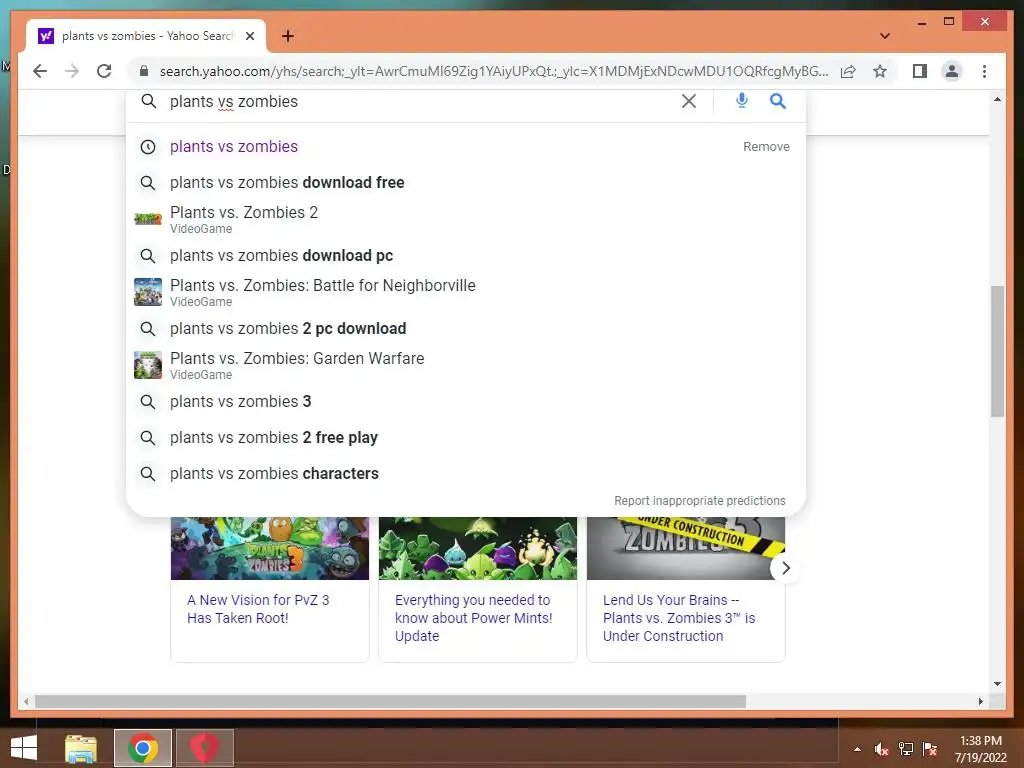
Task: Click the muted volume tray icon
Action: click(x=881, y=749)
